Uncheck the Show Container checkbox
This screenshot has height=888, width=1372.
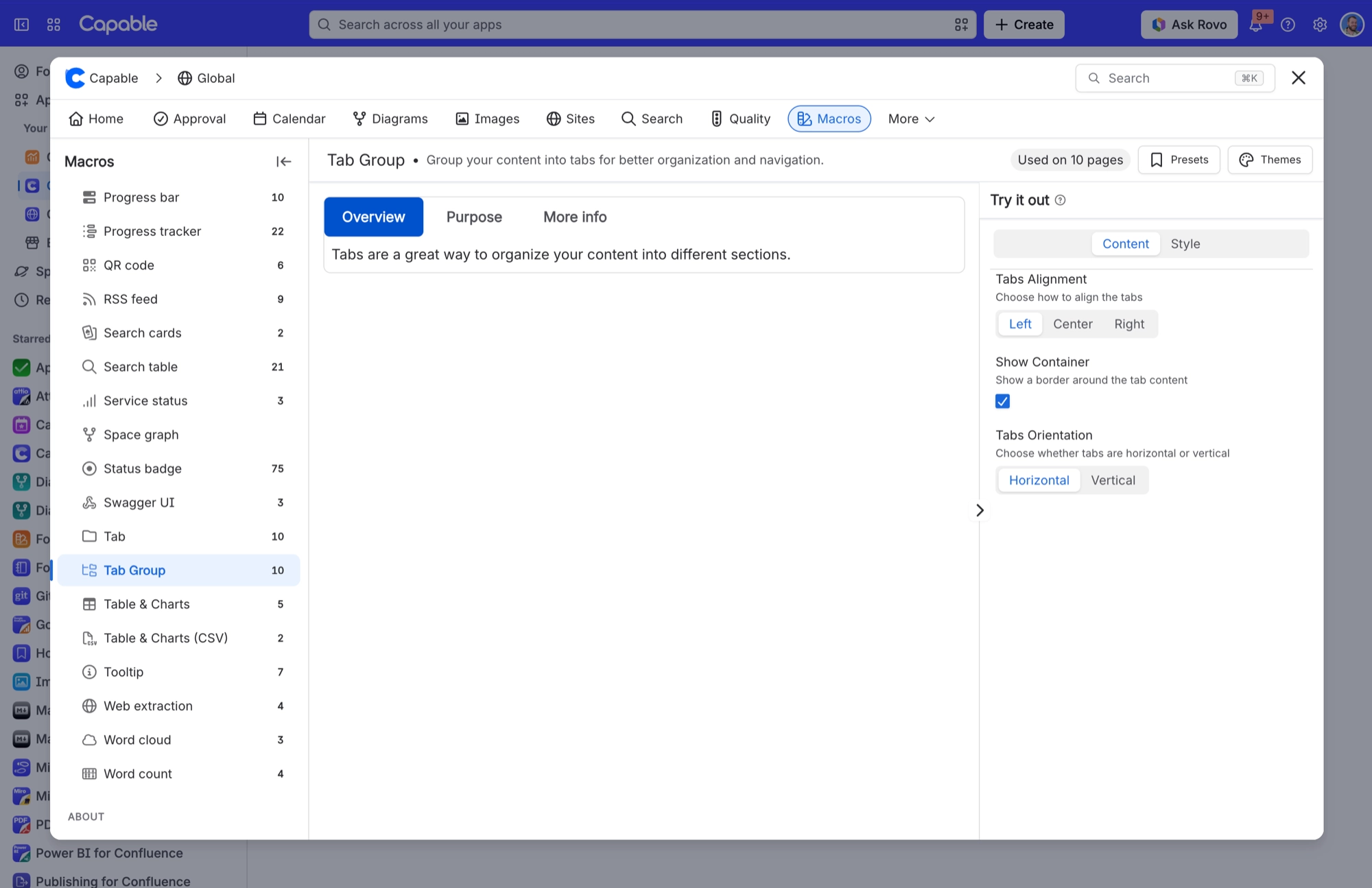[1002, 401]
